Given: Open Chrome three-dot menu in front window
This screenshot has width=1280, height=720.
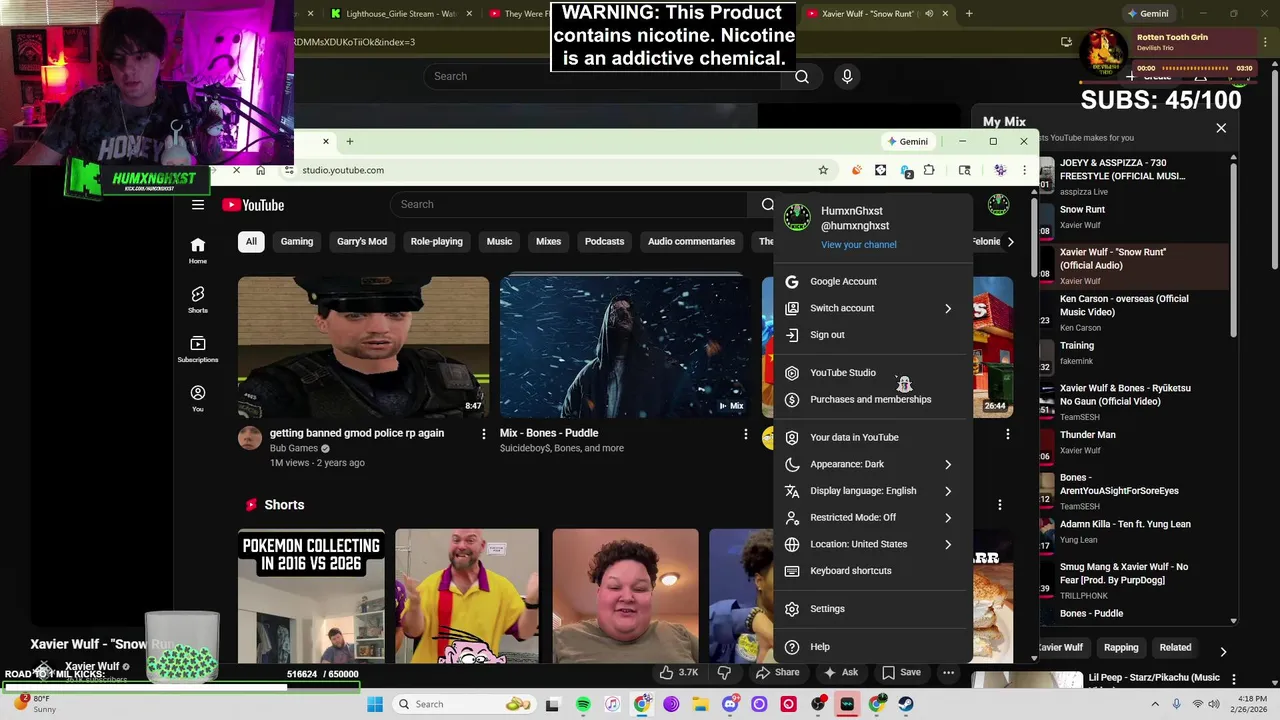Looking at the screenshot, I should 1024,170.
